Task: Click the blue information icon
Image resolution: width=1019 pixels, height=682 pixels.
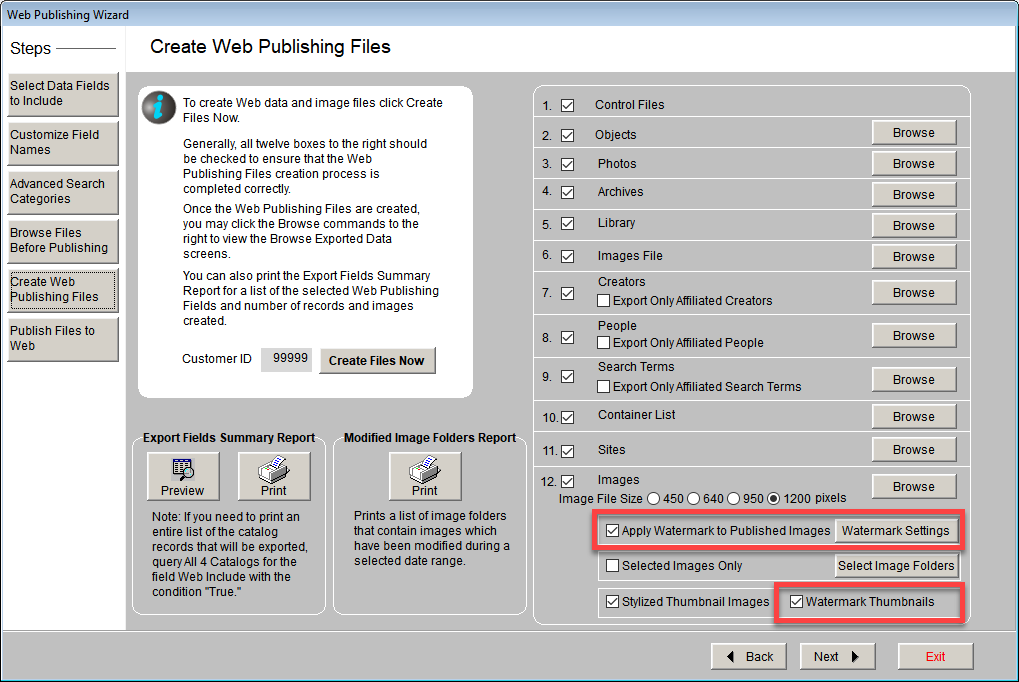Action: coord(159,107)
